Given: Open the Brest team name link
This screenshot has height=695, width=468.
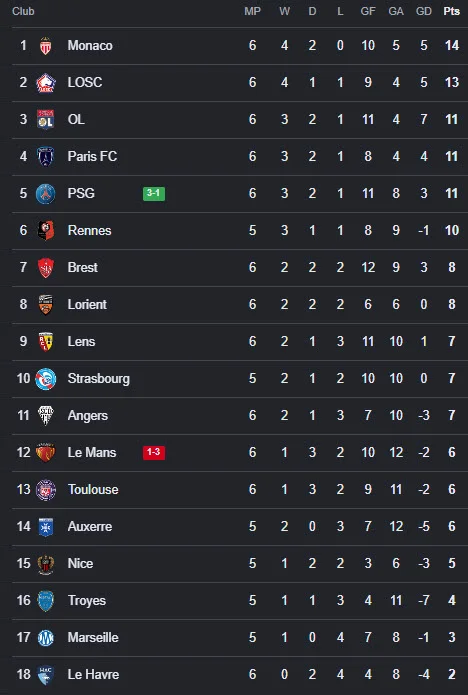Looking at the screenshot, I should [82, 268].
